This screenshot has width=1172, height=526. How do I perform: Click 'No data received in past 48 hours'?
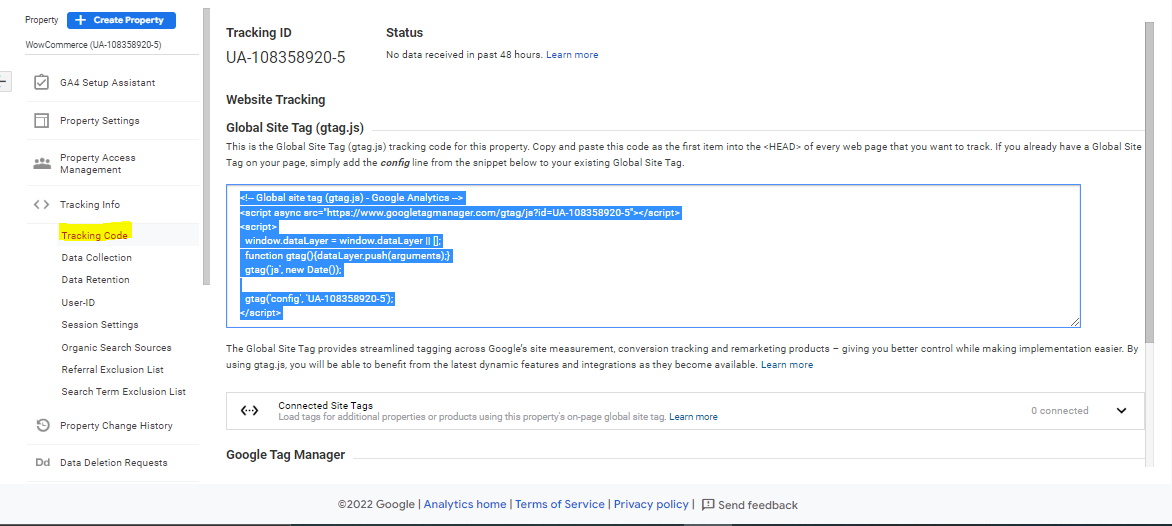pos(463,55)
